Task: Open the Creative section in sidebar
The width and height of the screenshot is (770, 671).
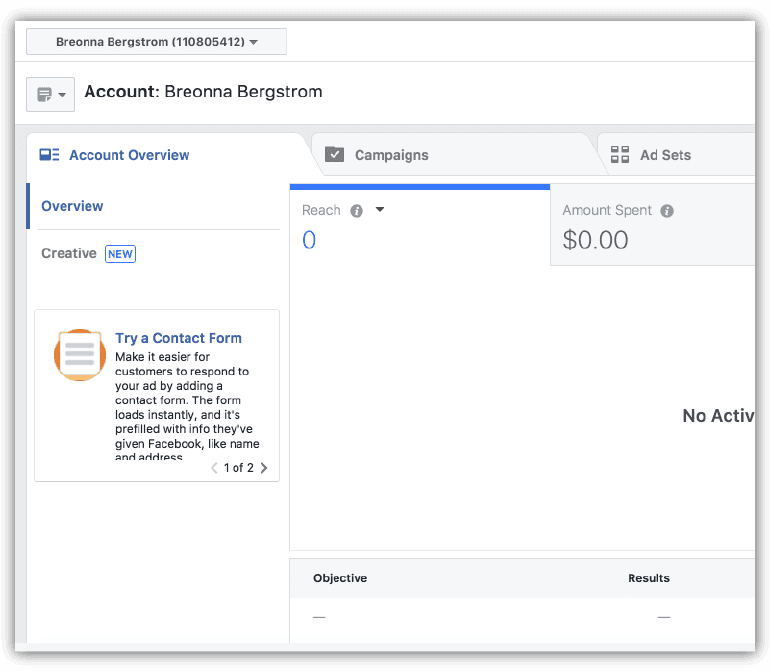Action: [69, 254]
